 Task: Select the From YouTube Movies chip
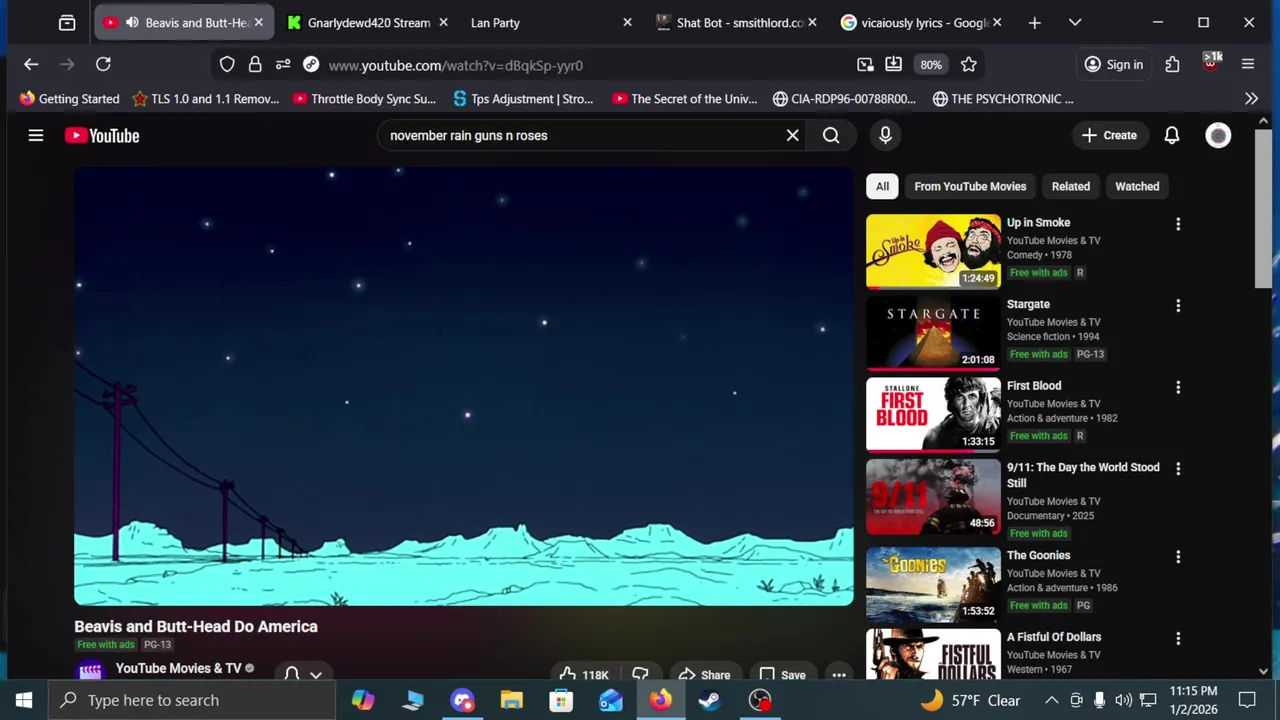click(970, 186)
